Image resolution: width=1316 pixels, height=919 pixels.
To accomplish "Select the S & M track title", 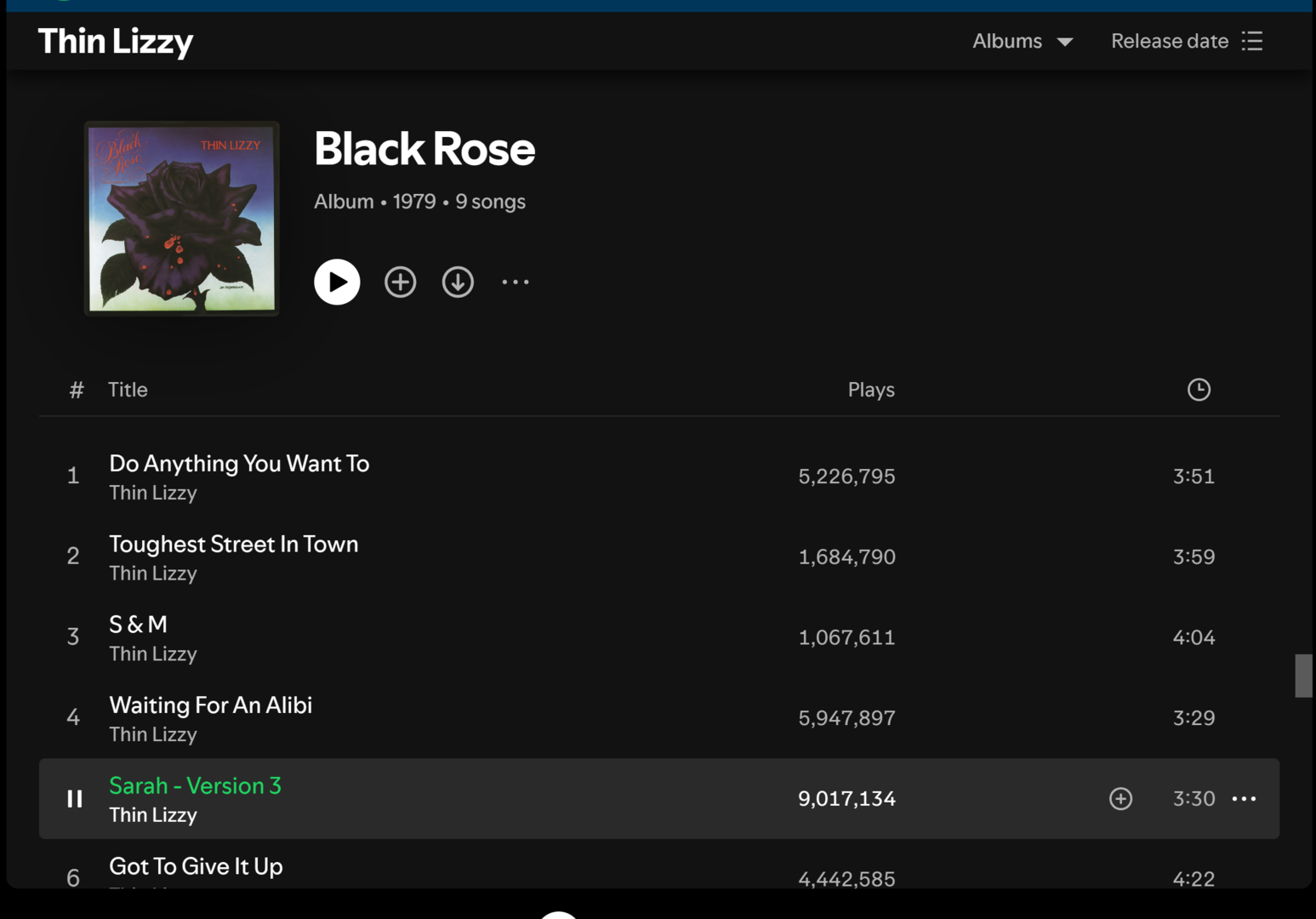I will tap(138, 624).
